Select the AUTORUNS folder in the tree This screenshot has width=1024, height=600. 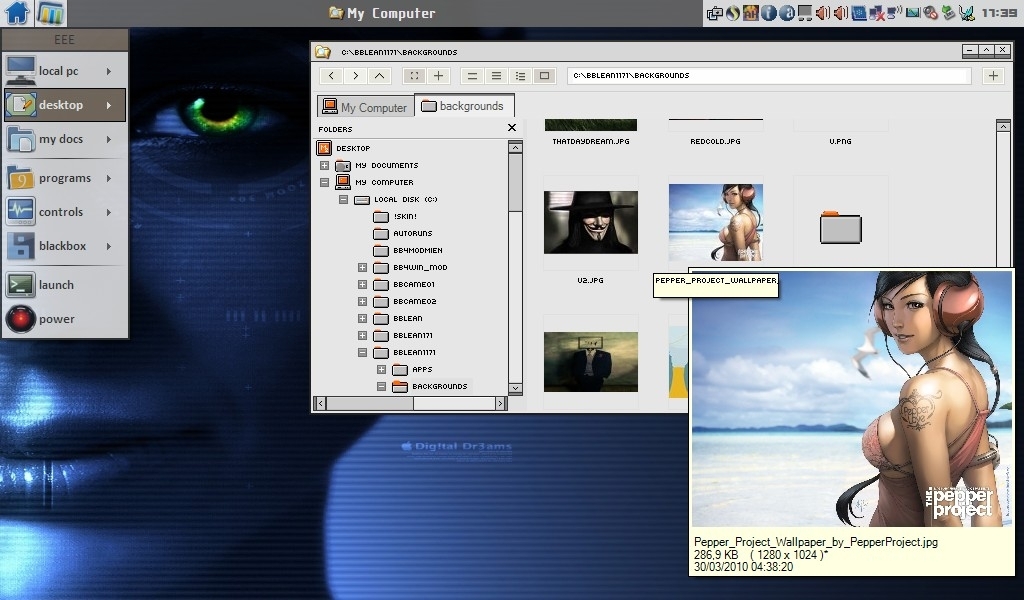[403, 233]
